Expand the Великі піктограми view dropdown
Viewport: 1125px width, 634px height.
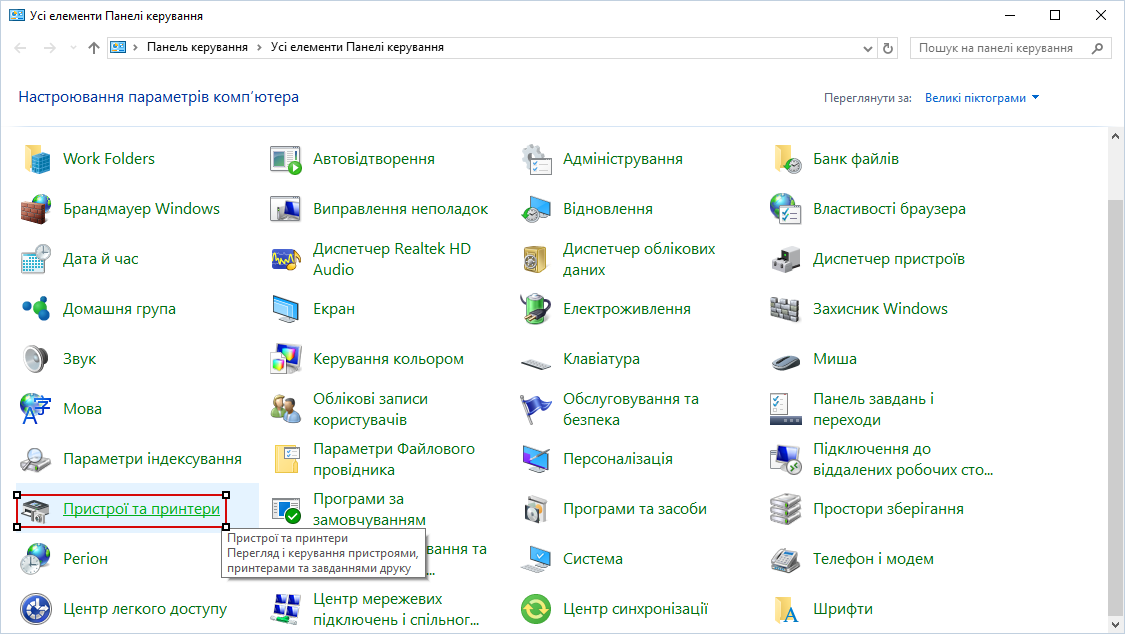pos(981,98)
